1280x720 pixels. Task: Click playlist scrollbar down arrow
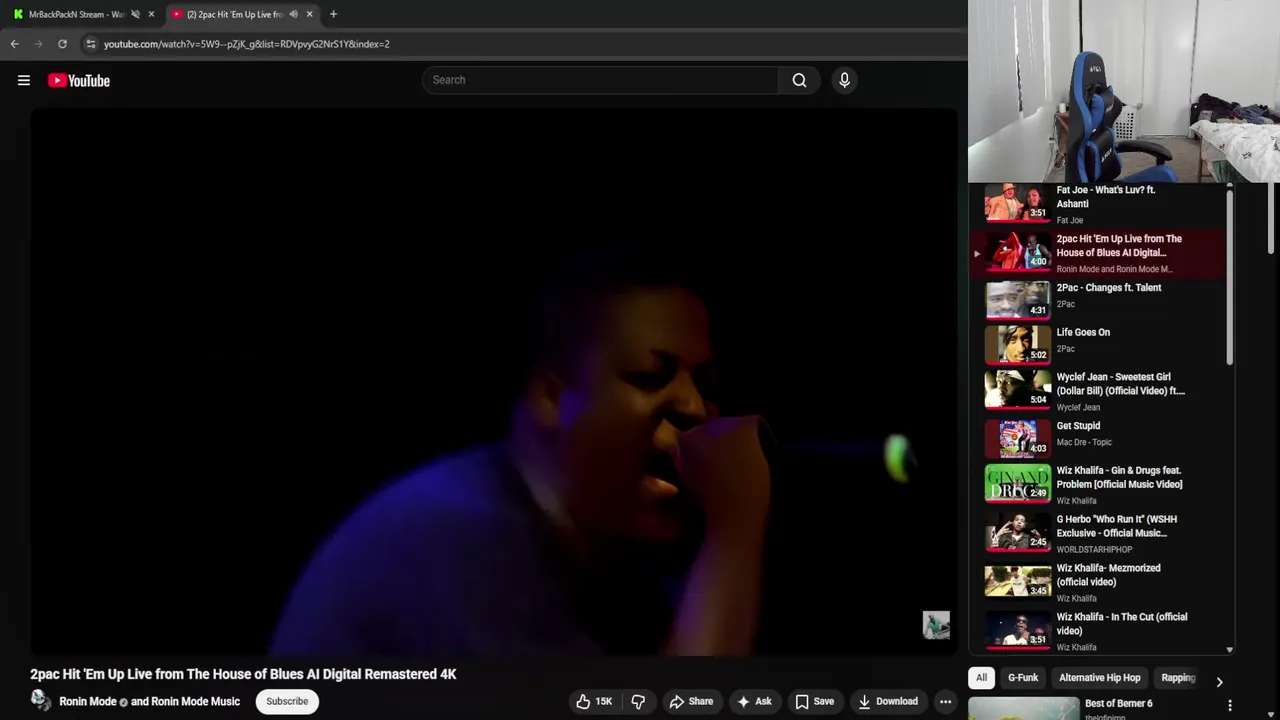click(x=1230, y=650)
